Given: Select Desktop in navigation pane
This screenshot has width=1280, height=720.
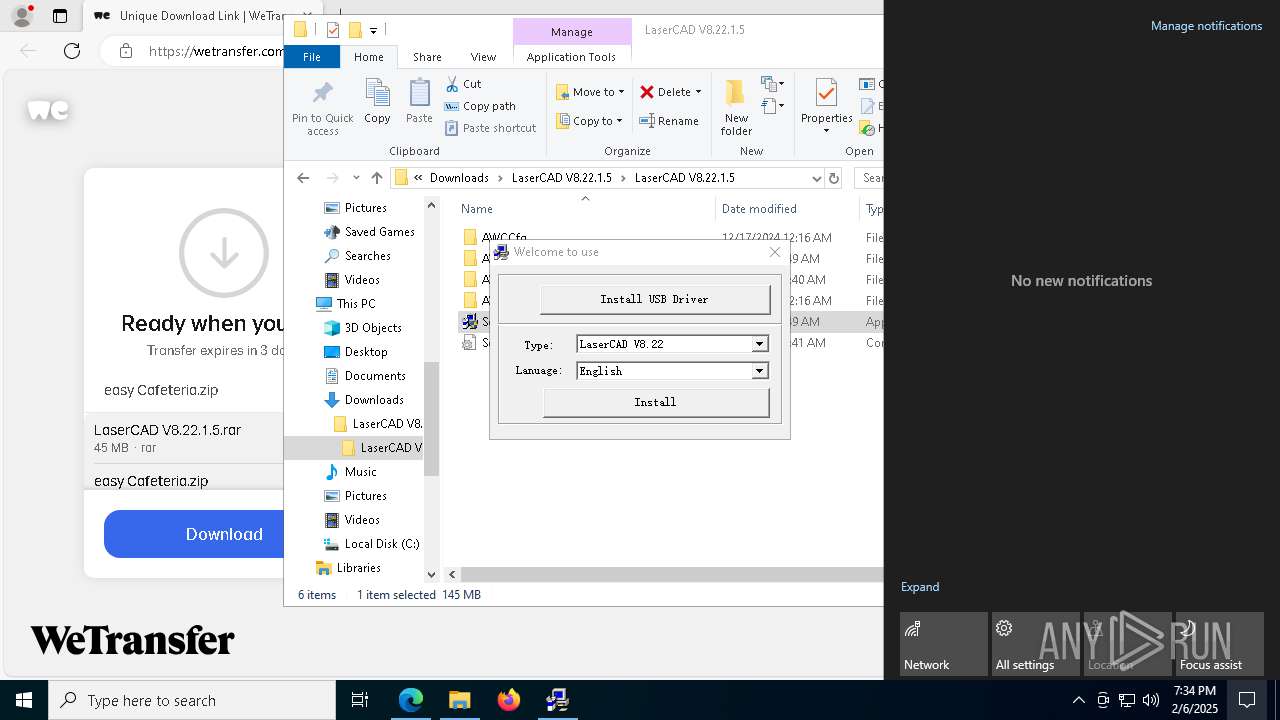Looking at the screenshot, I should coord(355,352).
